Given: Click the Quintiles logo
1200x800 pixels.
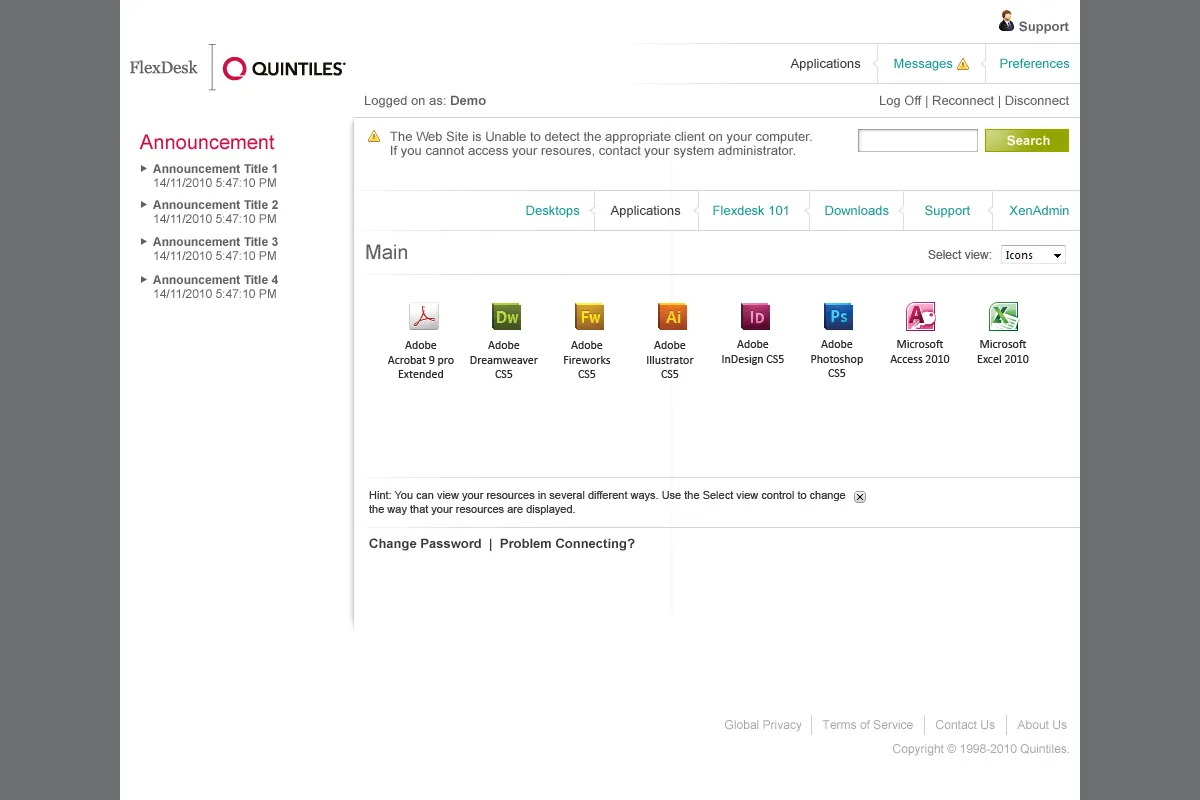Looking at the screenshot, I should [284, 68].
